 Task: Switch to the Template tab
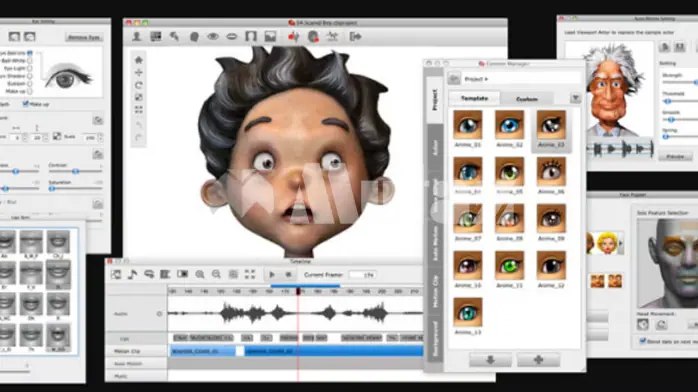[x=475, y=98]
